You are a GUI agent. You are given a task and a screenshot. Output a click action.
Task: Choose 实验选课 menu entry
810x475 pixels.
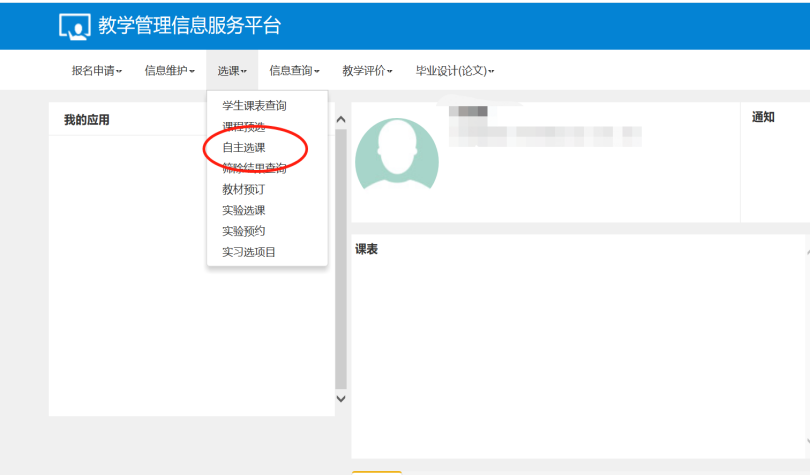pyautogui.click(x=244, y=210)
